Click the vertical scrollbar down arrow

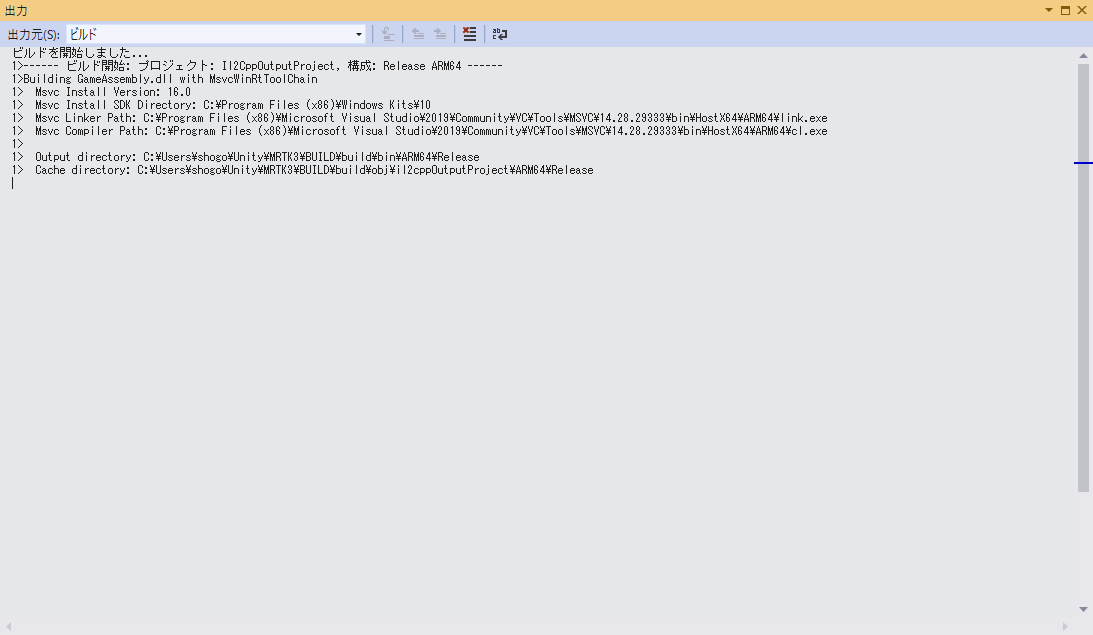pyautogui.click(x=1084, y=609)
